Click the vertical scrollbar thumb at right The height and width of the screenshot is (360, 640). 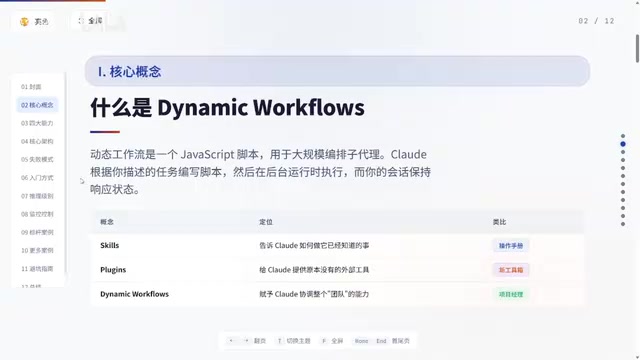pyautogui.click(x=637, y=49)
